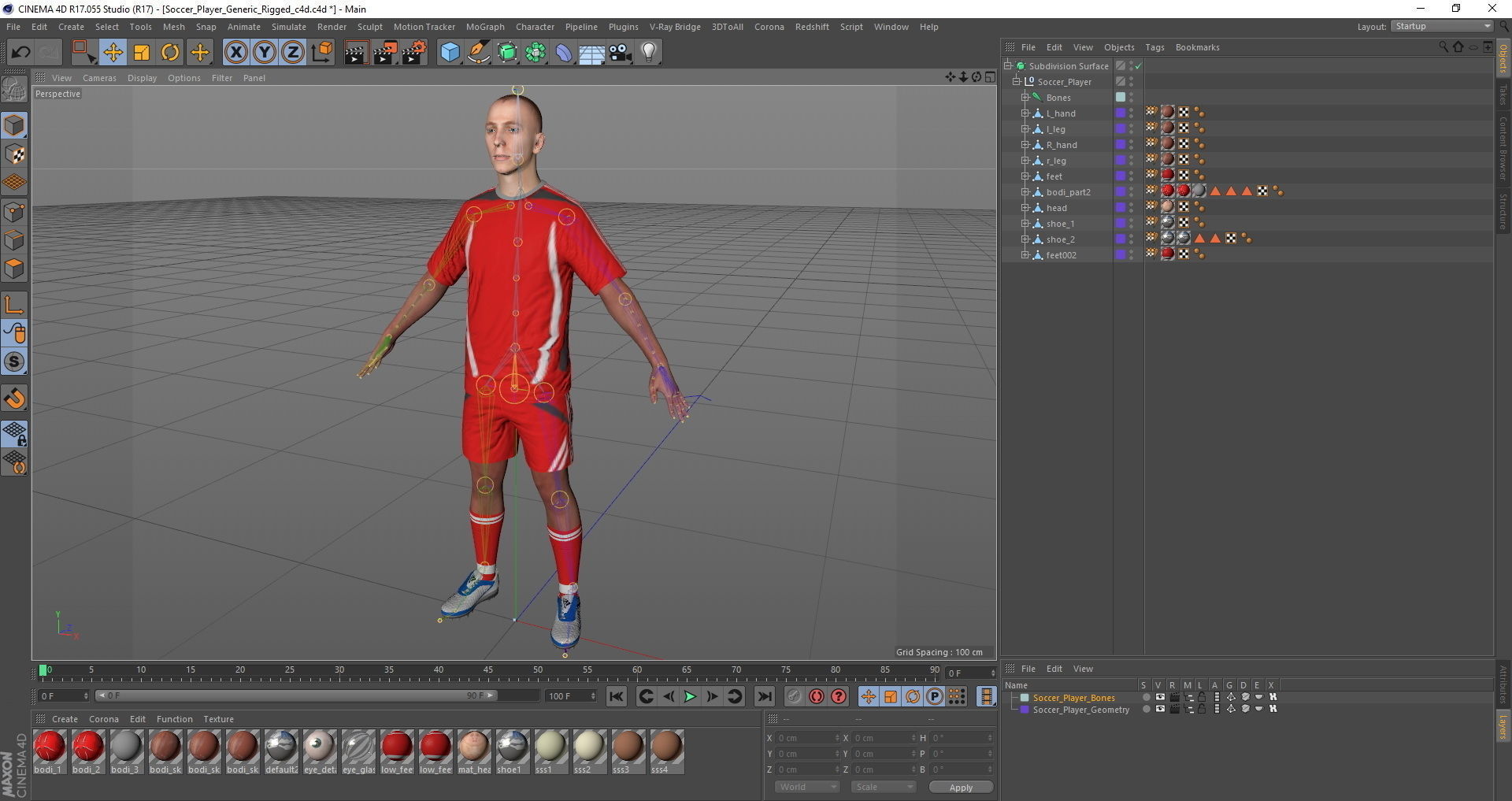Image resolution: width=1512 pixels, height=801 pixels.
Task: Click the Record Active Objects button
Action: (794, 696)
